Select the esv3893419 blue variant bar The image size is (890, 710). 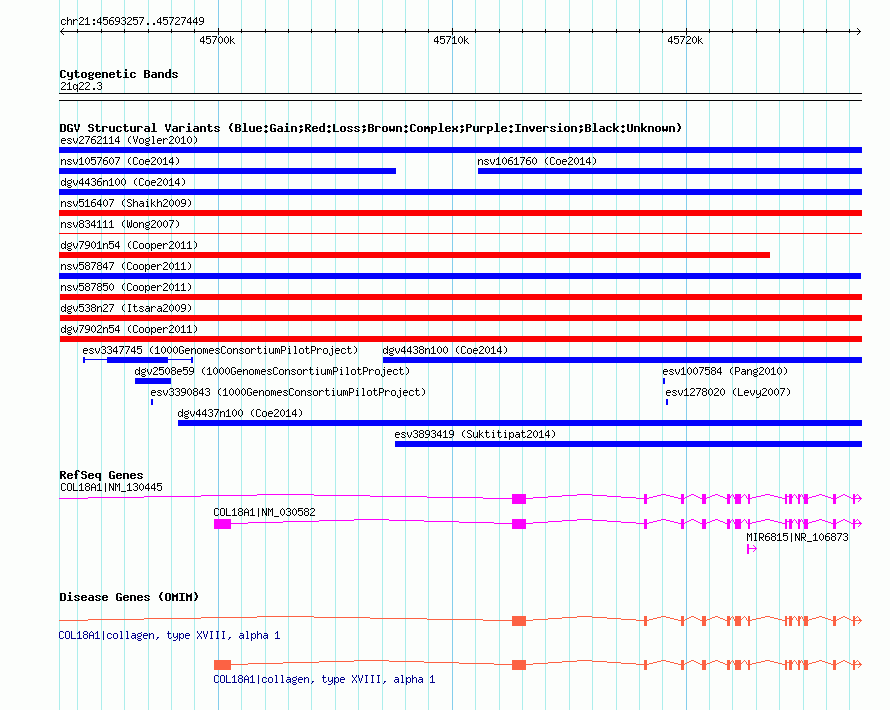[x=628, y=444]
